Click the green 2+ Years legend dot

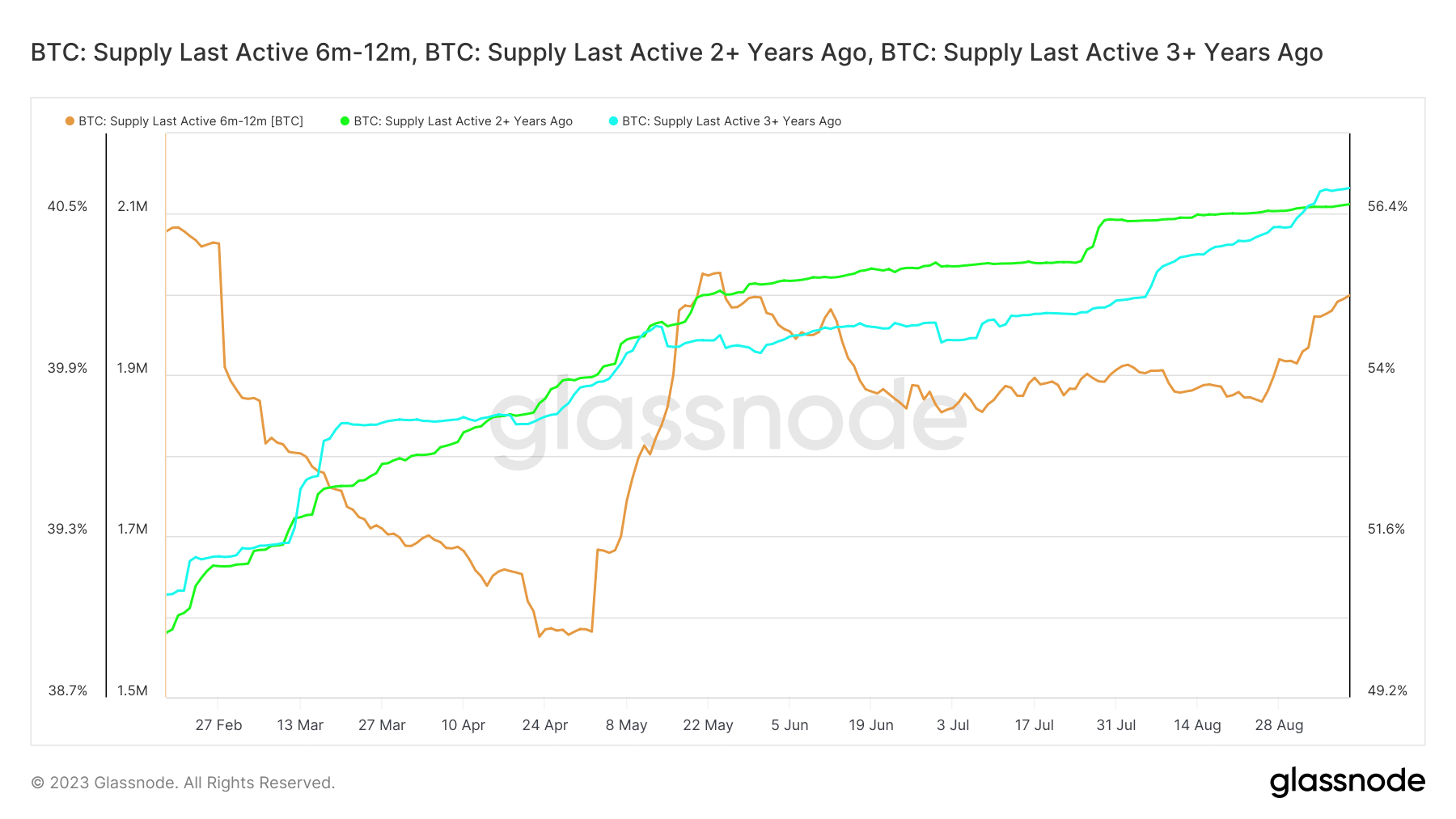(x=345, y=121)
